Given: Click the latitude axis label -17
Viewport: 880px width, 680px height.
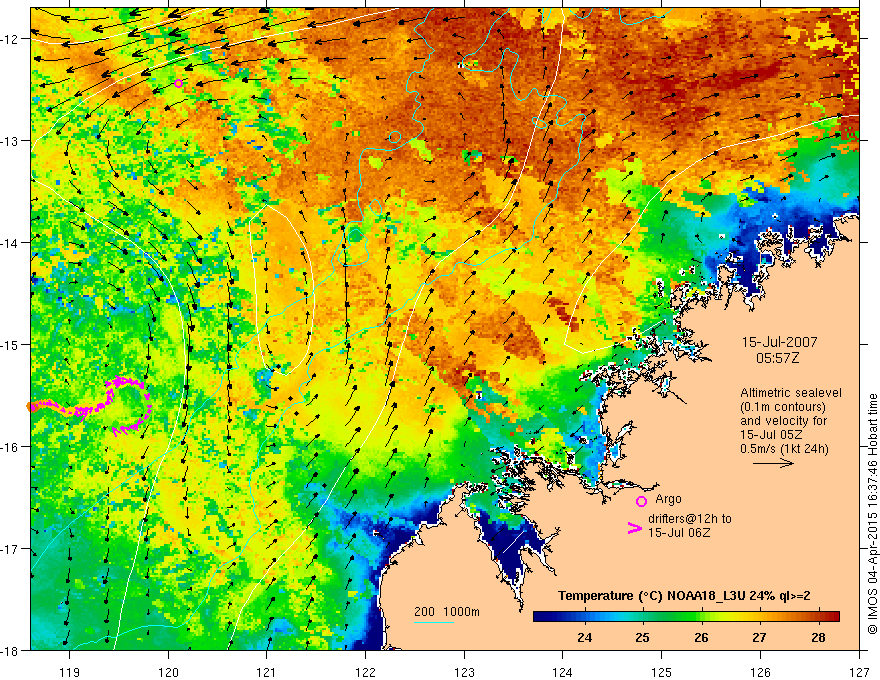Looking at the screenshot, I should tap(11, 549).
